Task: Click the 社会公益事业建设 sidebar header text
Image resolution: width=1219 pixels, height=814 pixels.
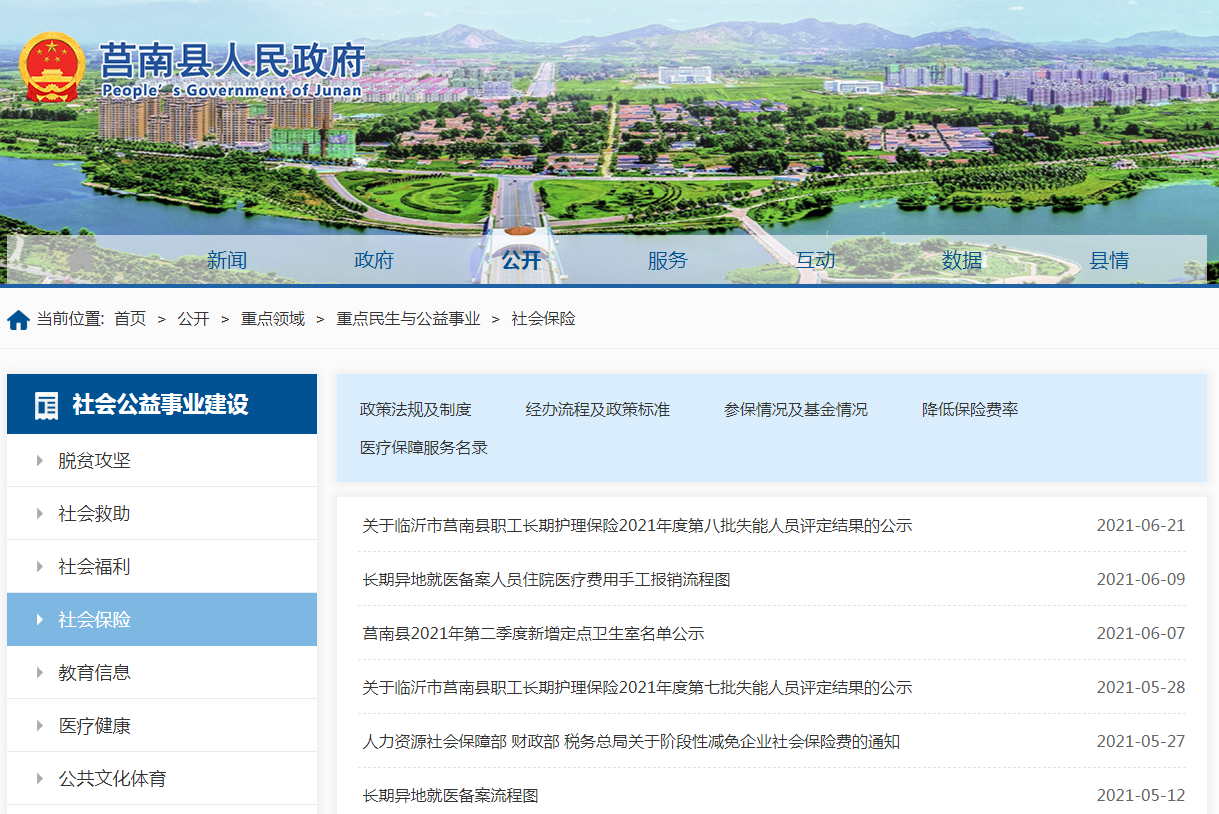Action: tap(160, 405)
